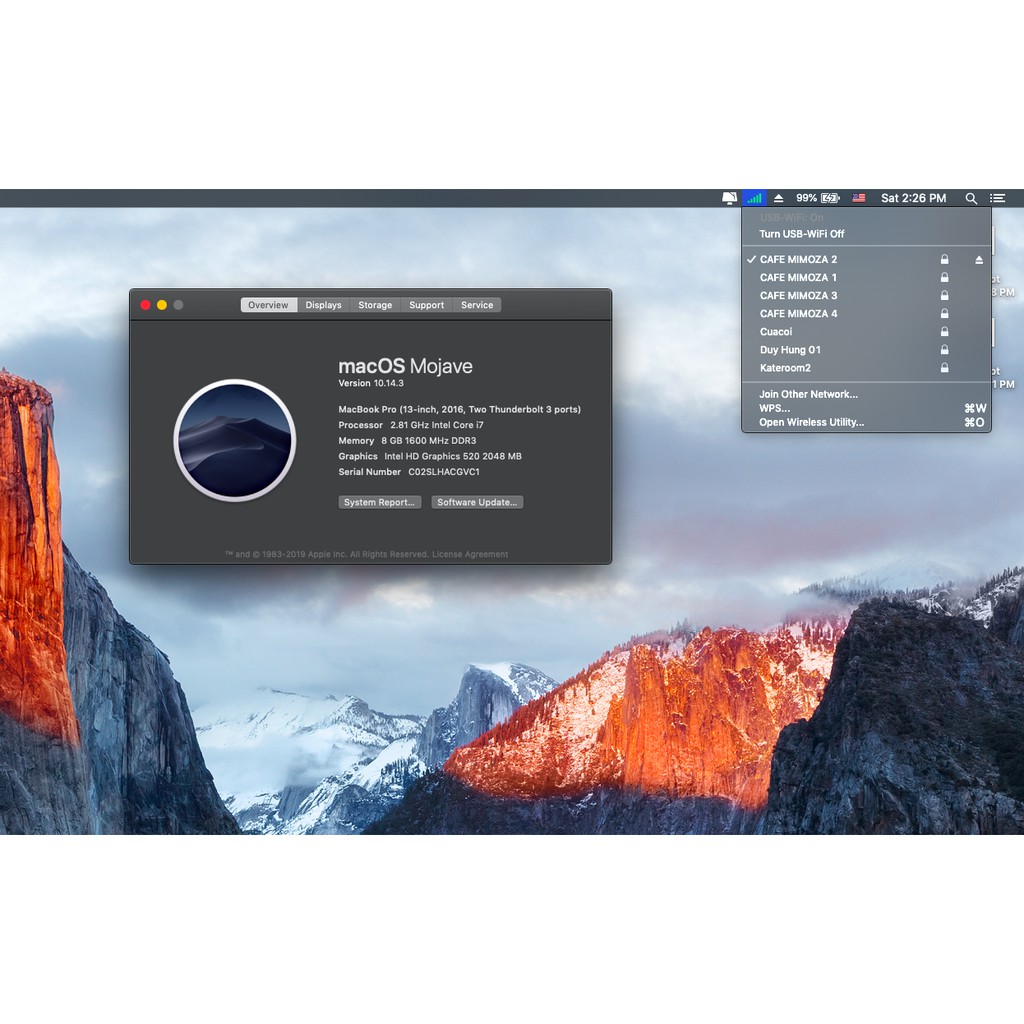Select Join Other Network option

click(808, 394)
